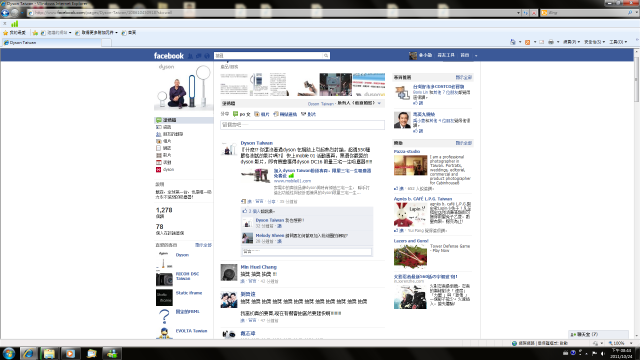This screenshot has width=640, height=360.
Task: Click the IE read mail icon
Action: (542, 42)
